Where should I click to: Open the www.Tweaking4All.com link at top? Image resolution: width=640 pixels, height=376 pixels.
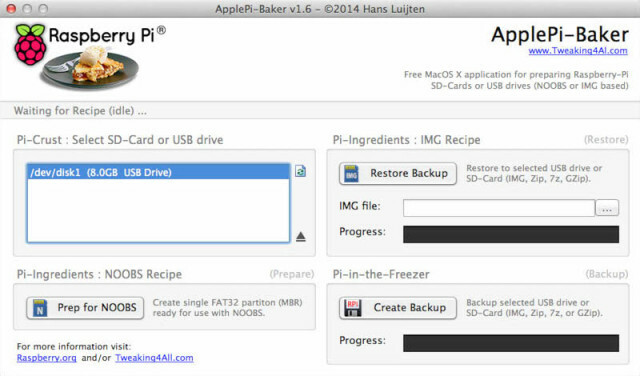point(578,51)
